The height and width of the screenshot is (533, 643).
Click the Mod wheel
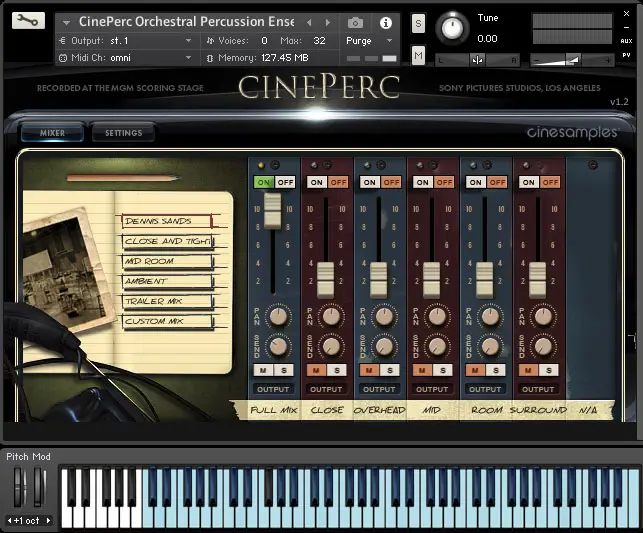(x=39, y=487)
